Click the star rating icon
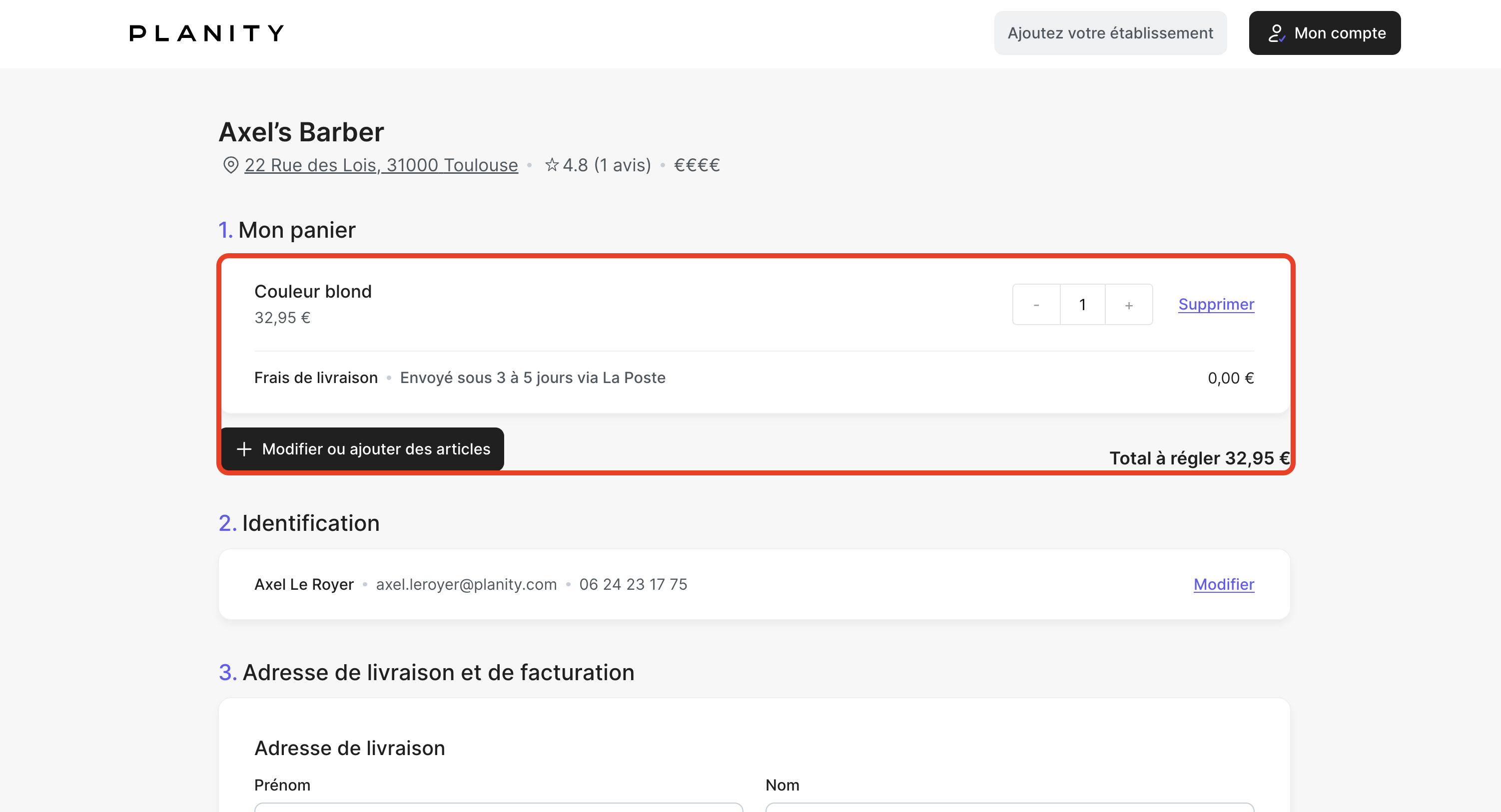The image size is (1501, 812). pos(551,165)
